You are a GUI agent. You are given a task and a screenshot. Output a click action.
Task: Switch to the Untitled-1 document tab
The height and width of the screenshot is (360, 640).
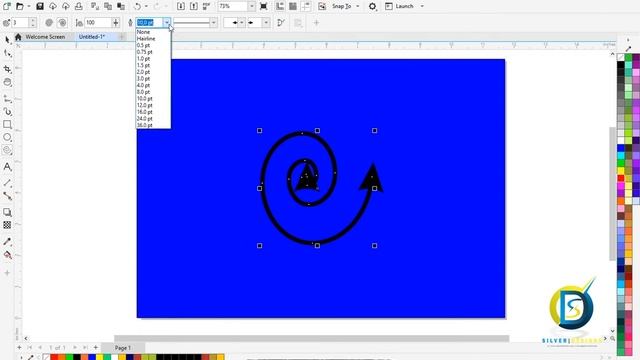(92, 37)
